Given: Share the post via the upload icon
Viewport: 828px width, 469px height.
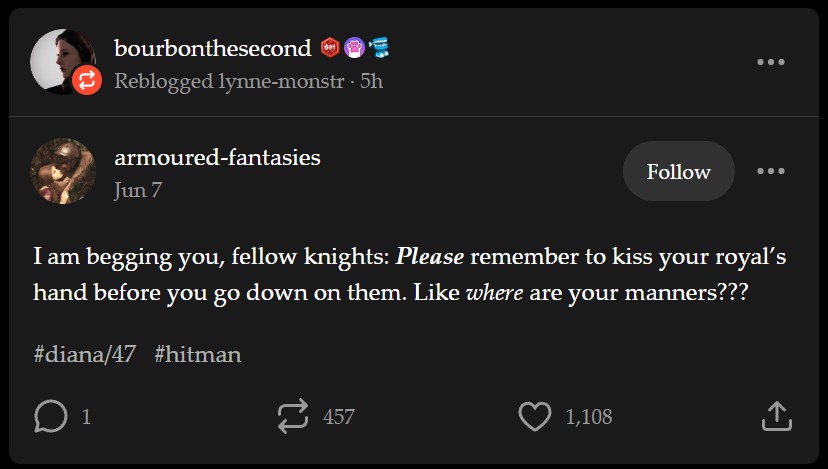Looking at the screenshot, I should point(777,416).
